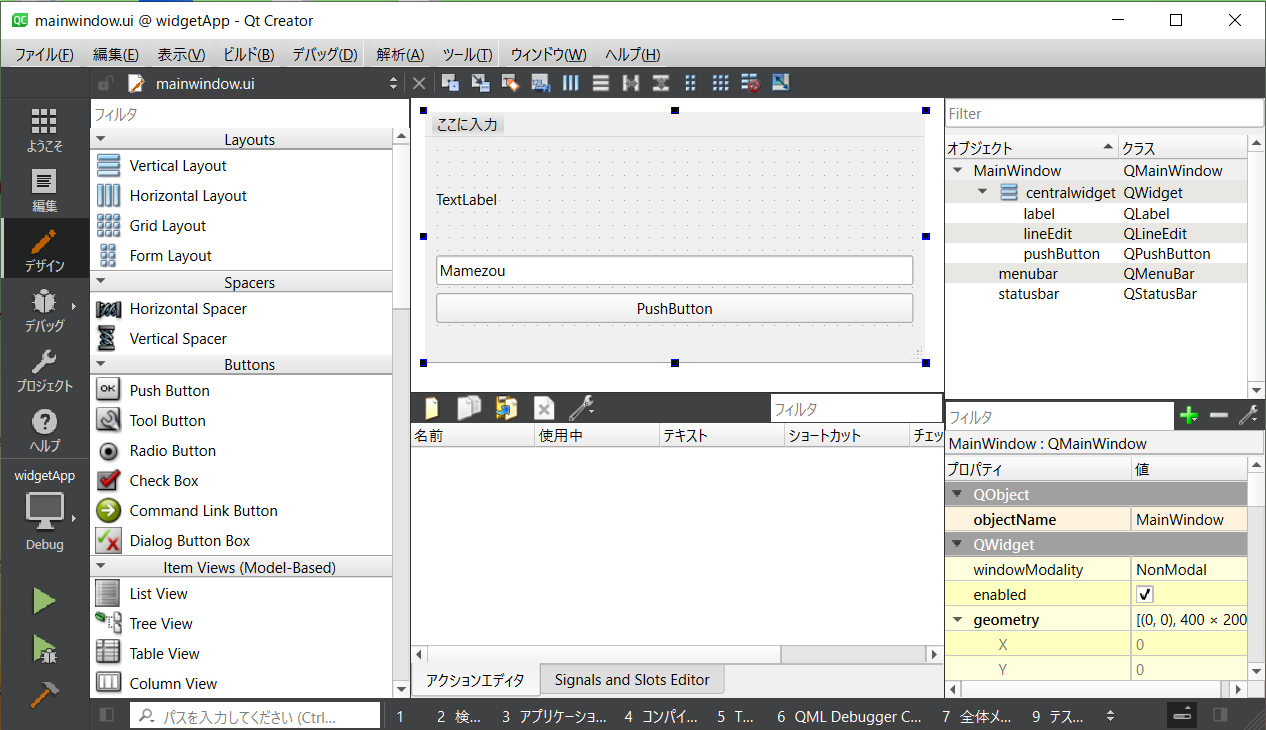The height and width of the screenshot is (730, 1266).
Task: Apply Lay Out in a Grid icon
Action: [x=720, y=84]
